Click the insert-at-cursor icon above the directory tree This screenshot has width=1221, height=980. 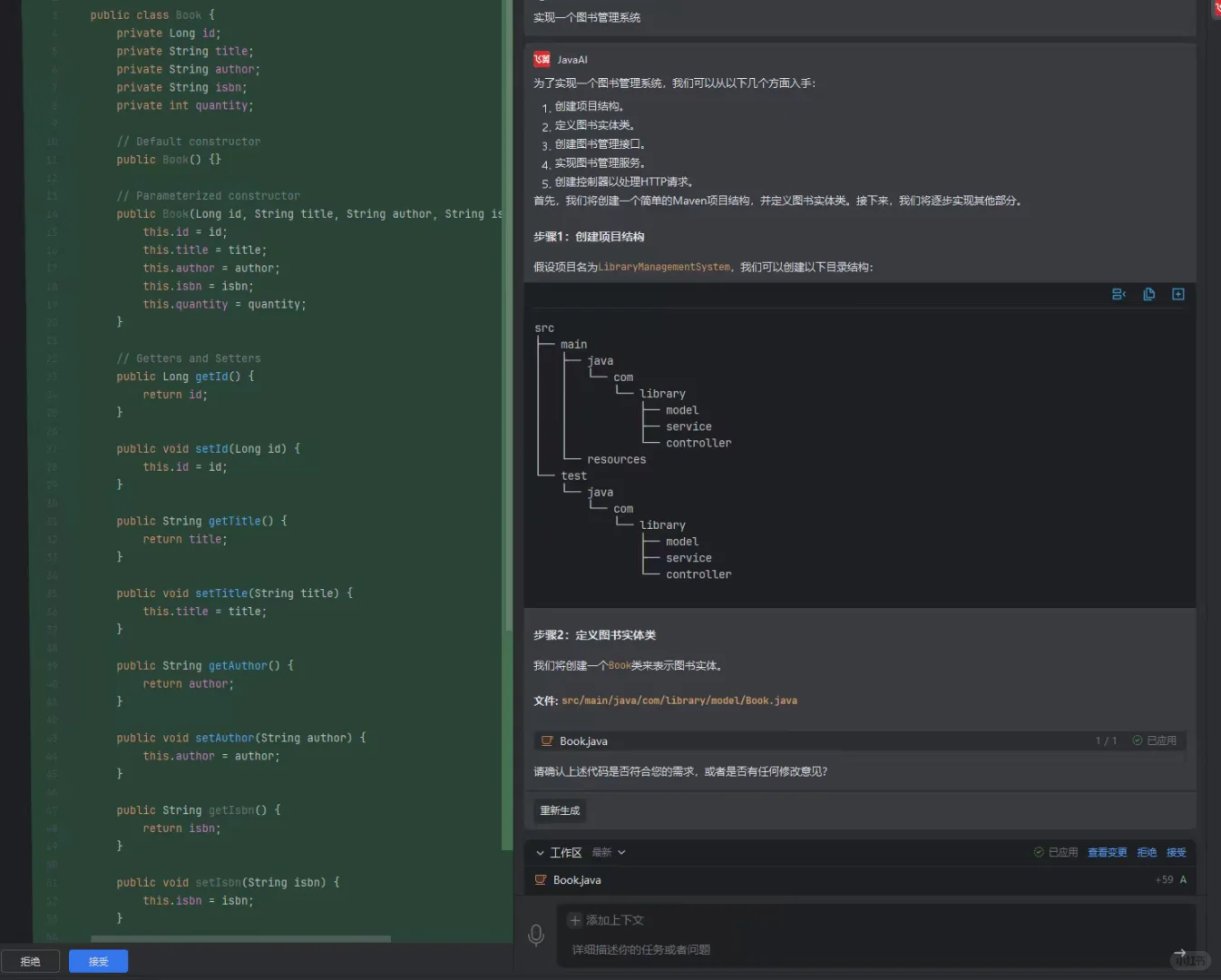pyautogui.click(x=1118, y=294)
